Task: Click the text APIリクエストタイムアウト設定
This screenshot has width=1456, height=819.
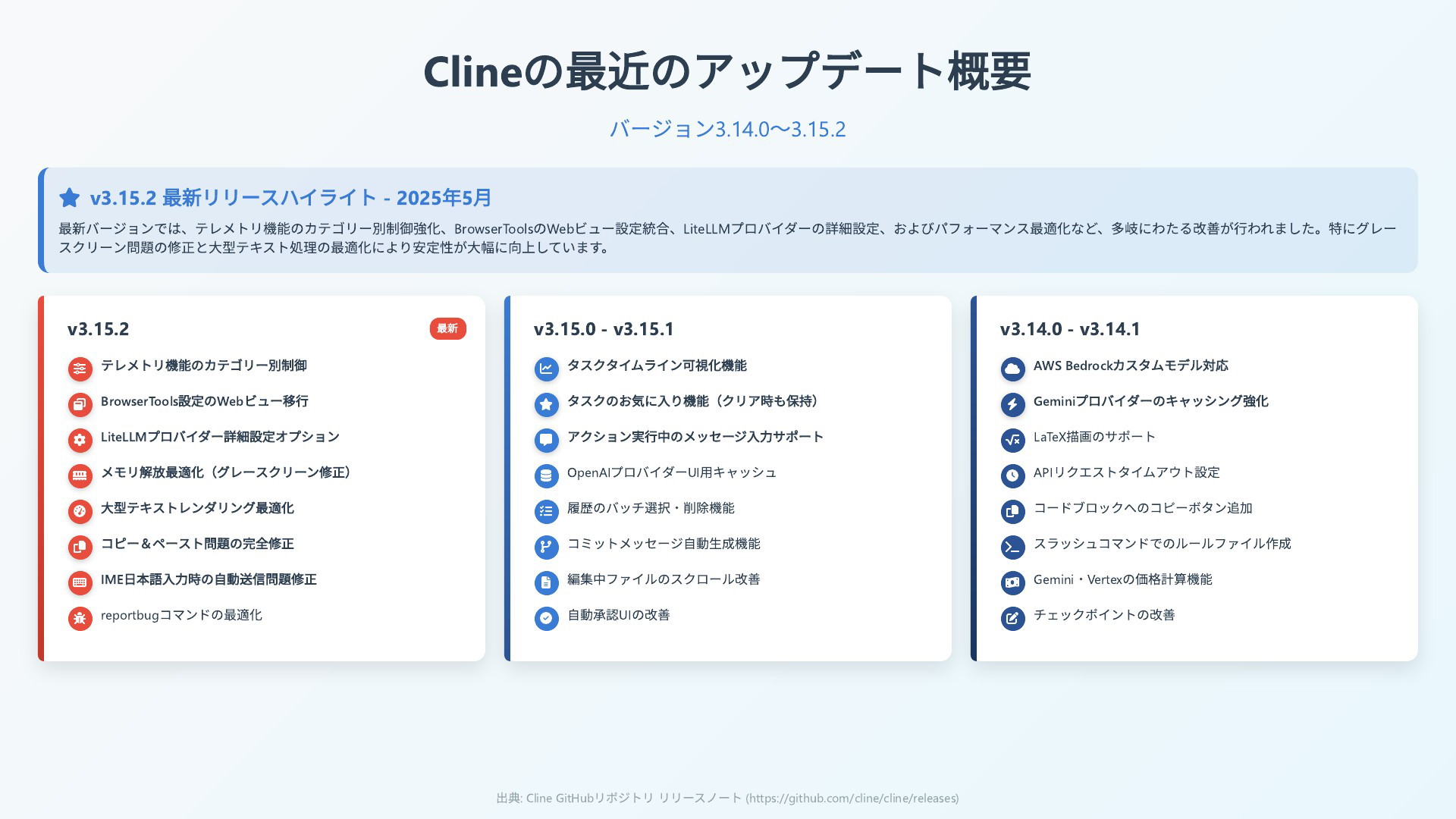Action: 1127,472
